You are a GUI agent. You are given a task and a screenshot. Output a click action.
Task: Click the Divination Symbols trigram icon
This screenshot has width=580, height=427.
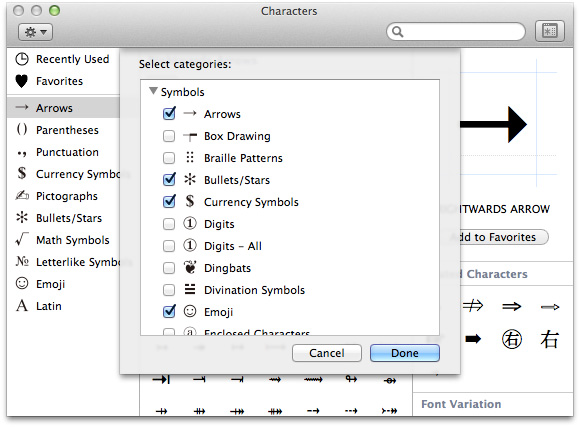[190, 289]
